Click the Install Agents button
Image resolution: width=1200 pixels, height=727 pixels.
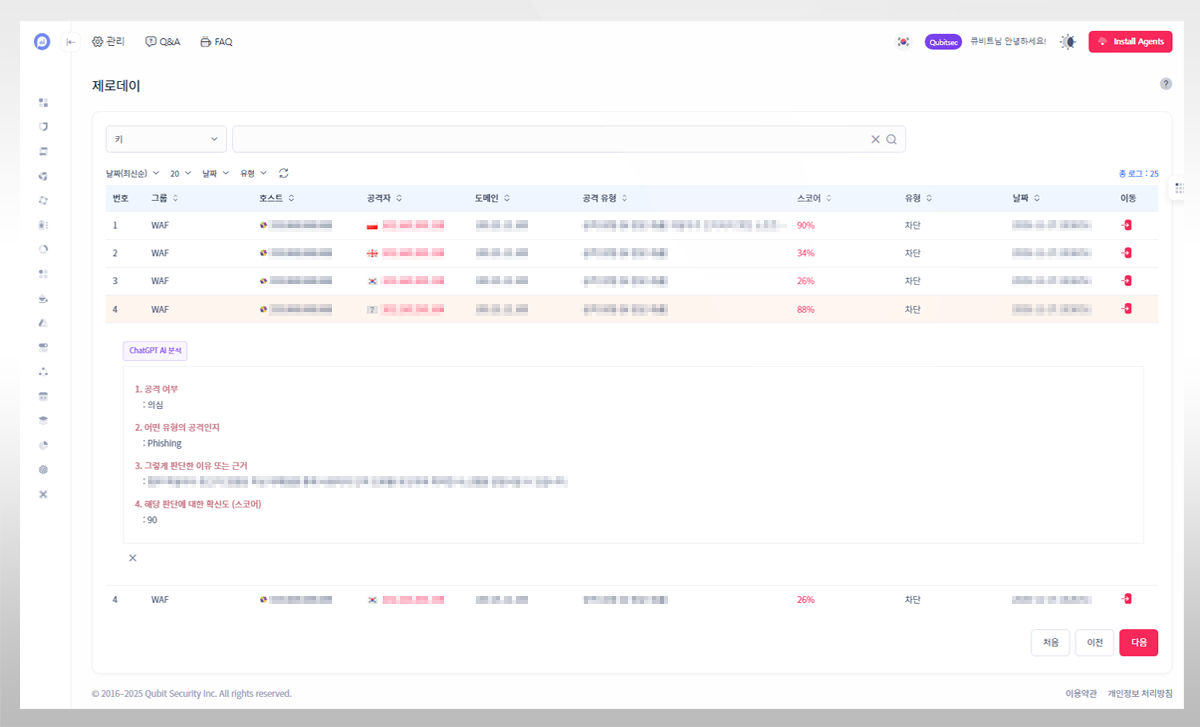(1130, 42)
